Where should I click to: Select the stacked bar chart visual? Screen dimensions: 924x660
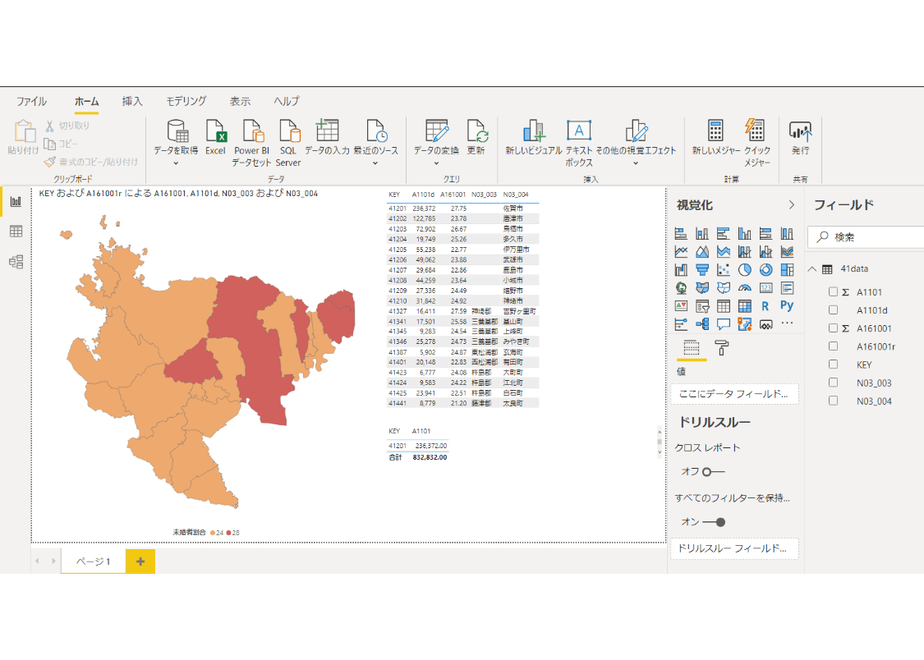click(681, 234)
